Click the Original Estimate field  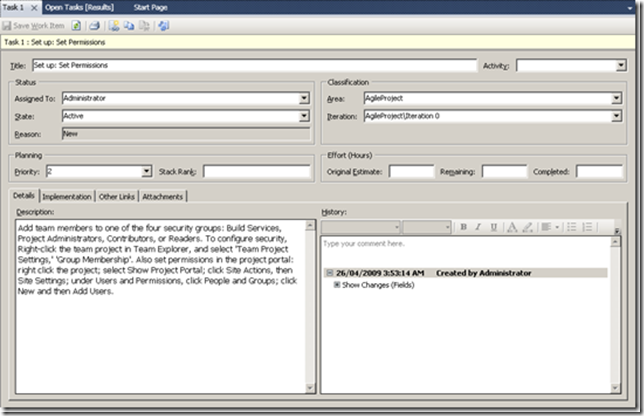(411, 171)
